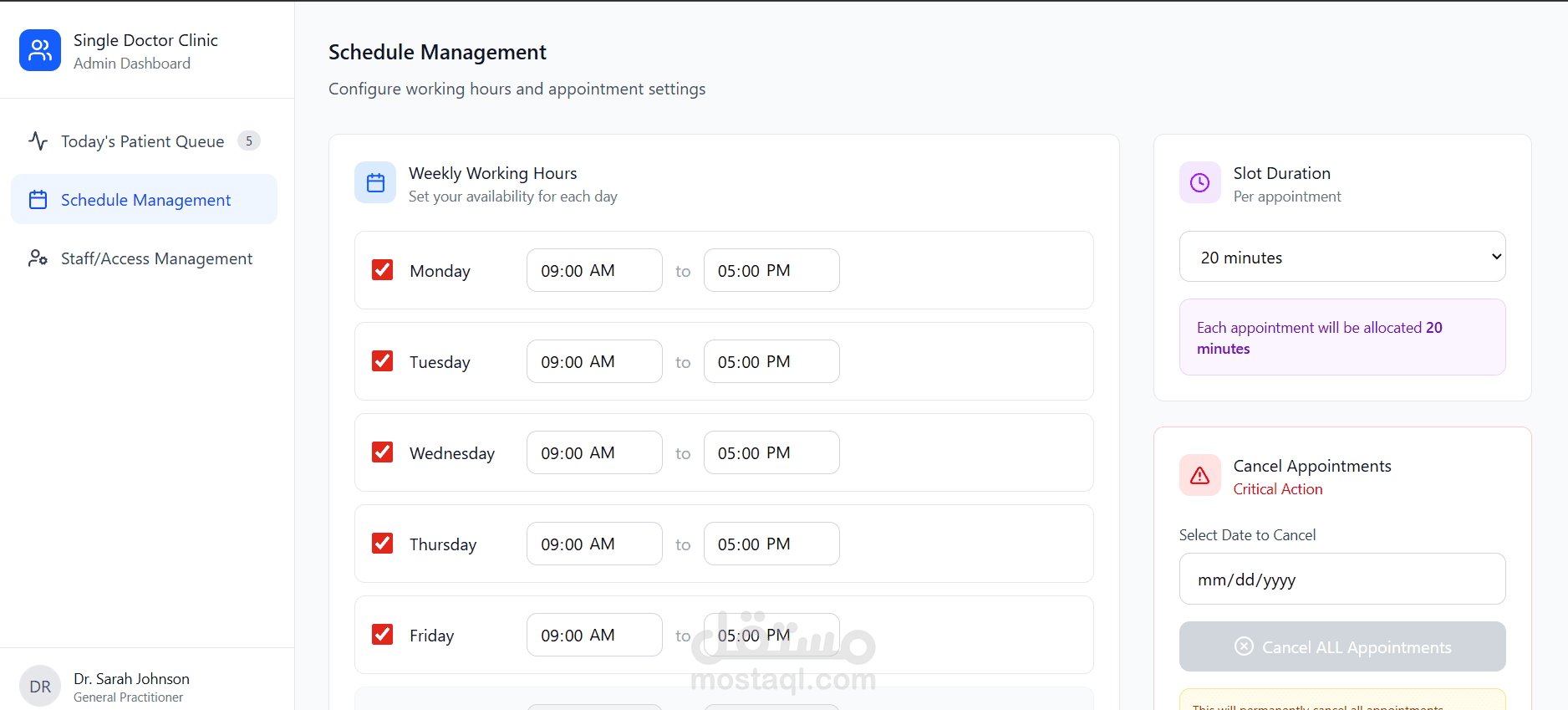
Task: Click the Staff/Access Management user-gear icon
Action: (x=38, y=258)
